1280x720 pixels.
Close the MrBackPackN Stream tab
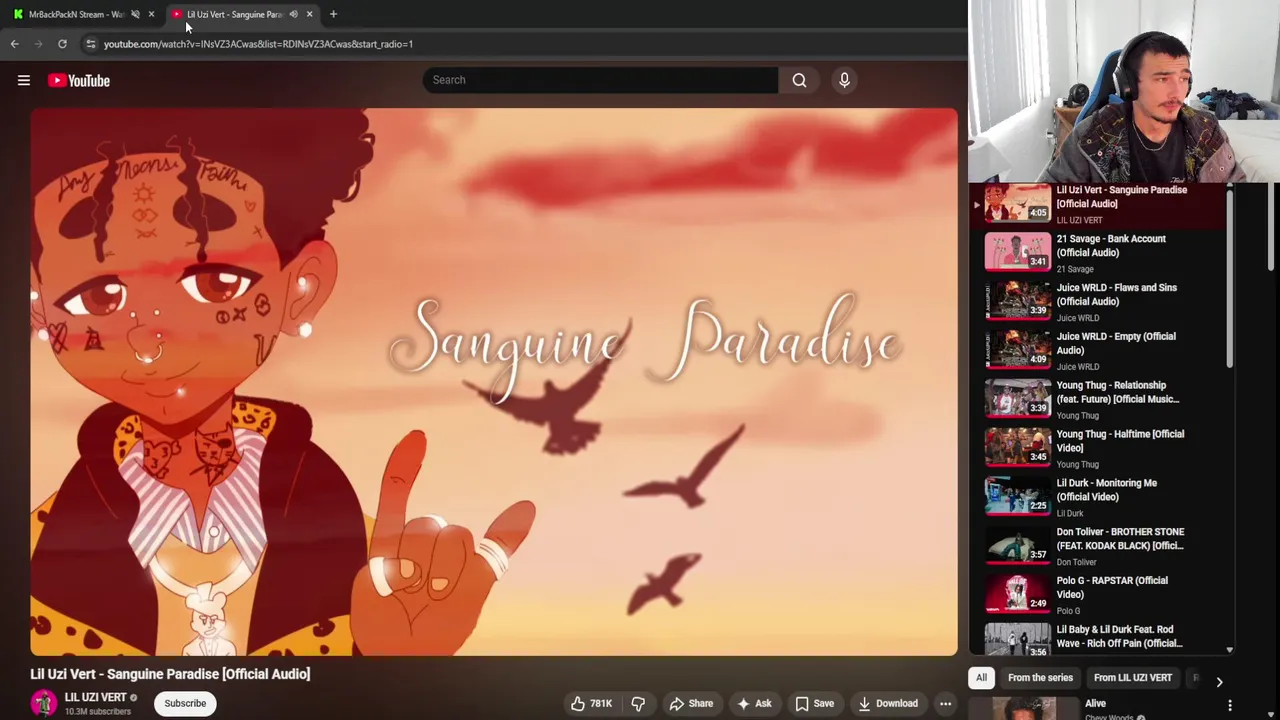tap(151, 14)
